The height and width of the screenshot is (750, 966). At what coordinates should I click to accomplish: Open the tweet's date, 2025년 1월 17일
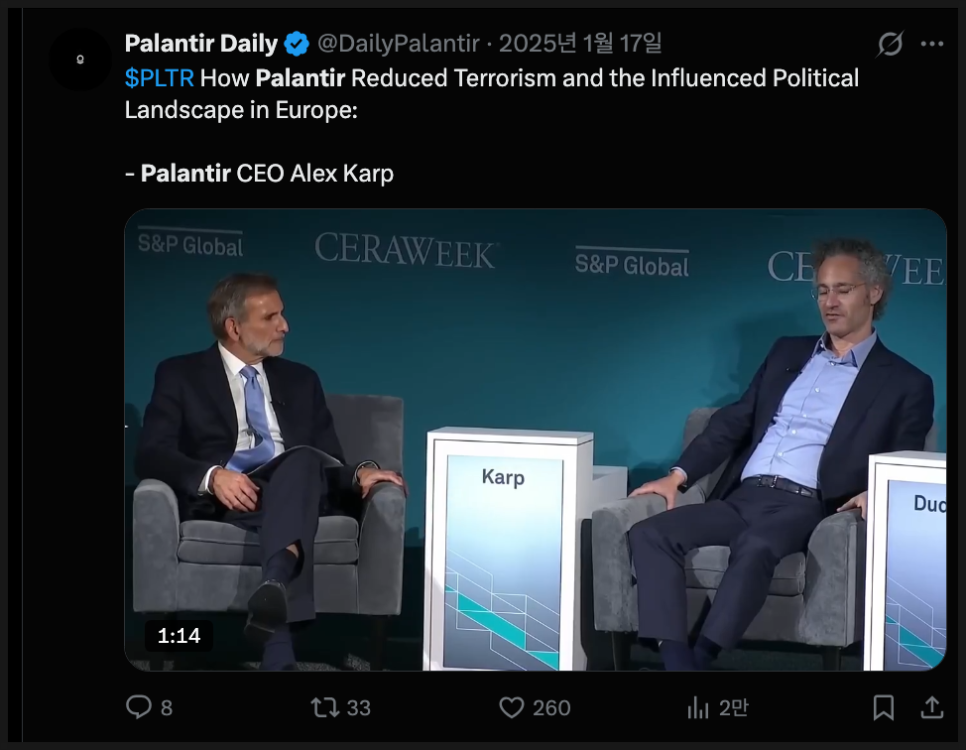[x=580, y=44]
